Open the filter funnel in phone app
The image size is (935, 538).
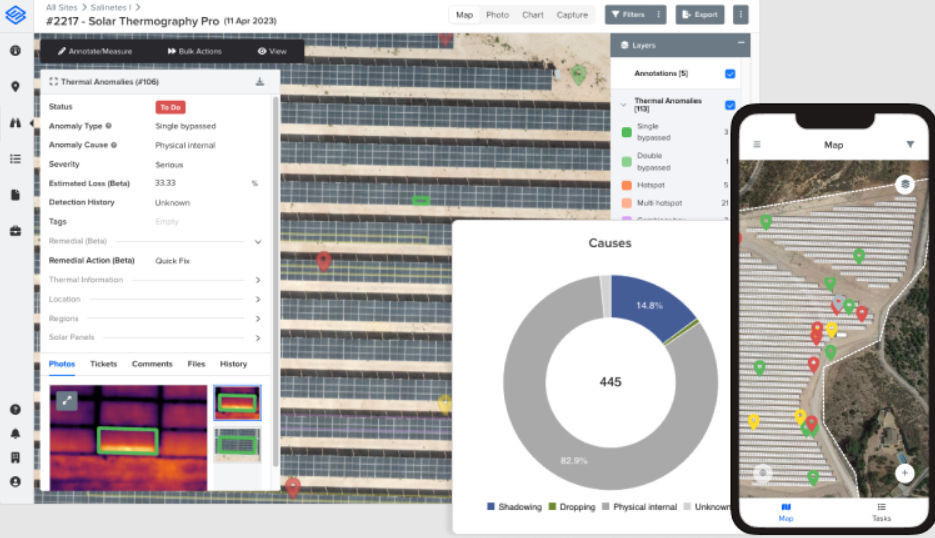click(x=910, y=144)
